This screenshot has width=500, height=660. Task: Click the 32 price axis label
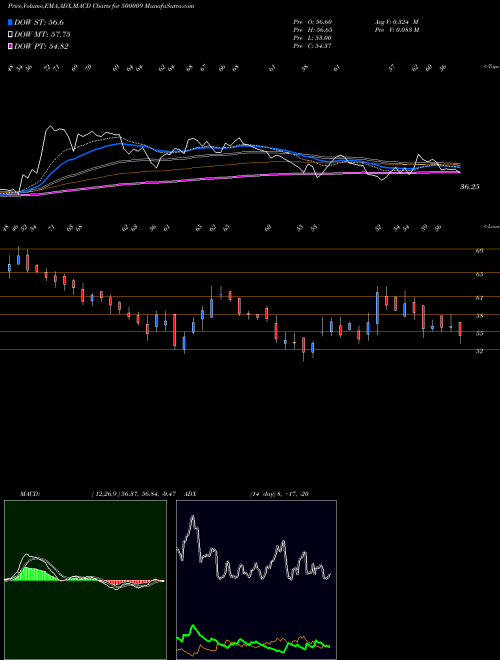479,351
